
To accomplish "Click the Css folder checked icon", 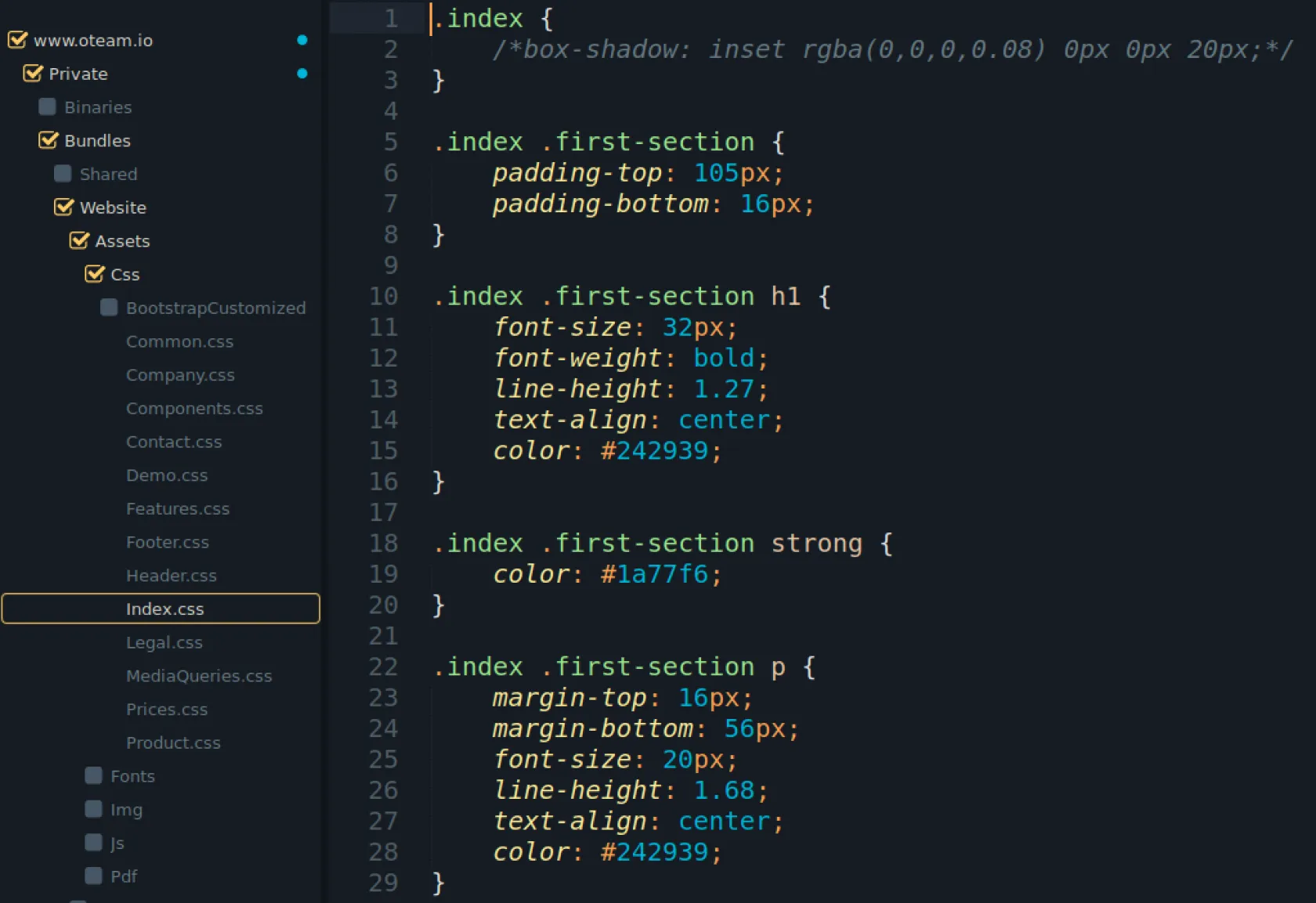I will [x=95, y=274].
